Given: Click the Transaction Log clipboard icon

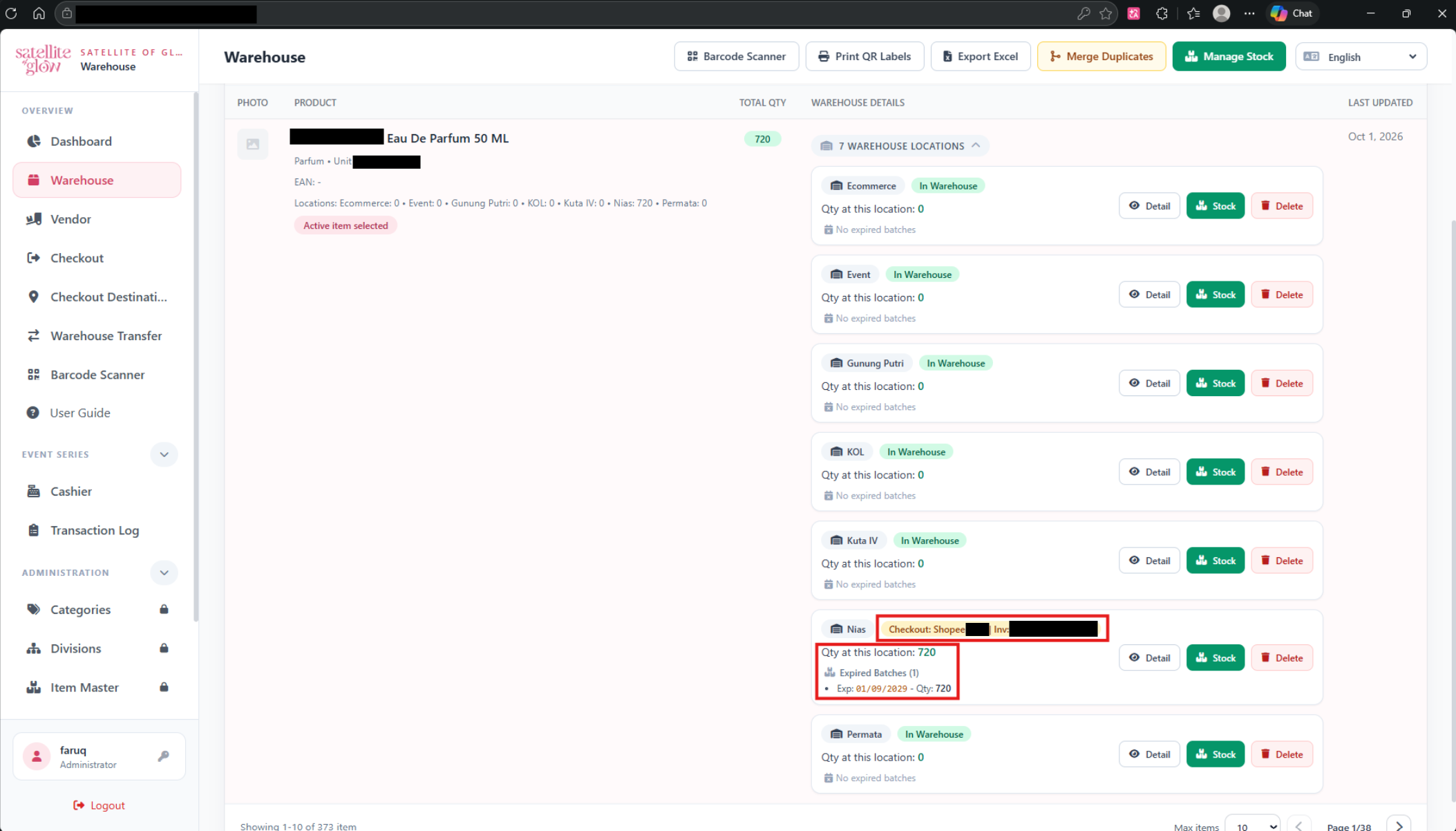Looking at the screenshot, I should coord(33,530).
